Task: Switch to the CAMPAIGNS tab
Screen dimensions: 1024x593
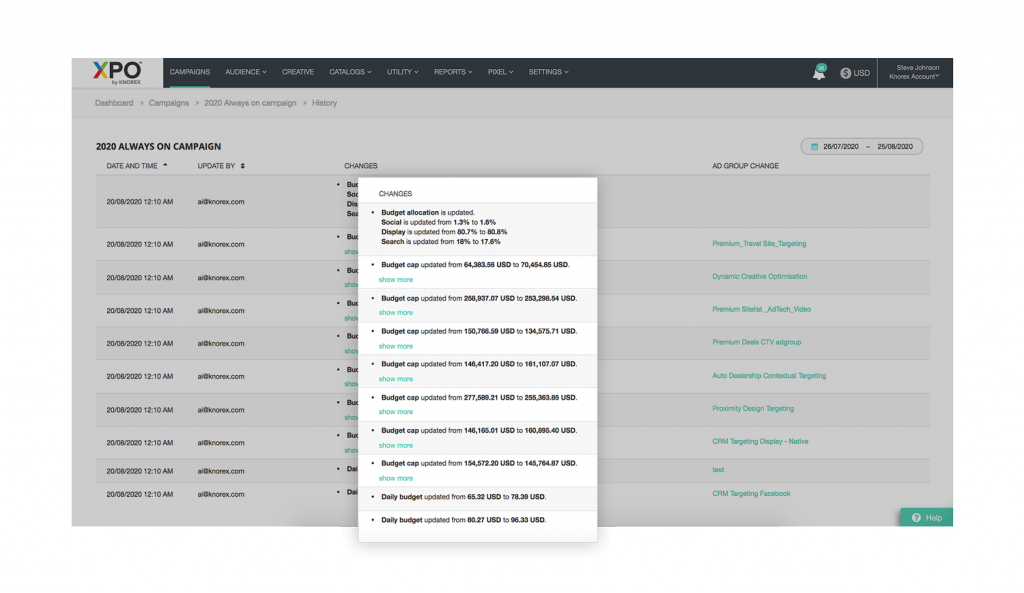Action: click(189, 71)
